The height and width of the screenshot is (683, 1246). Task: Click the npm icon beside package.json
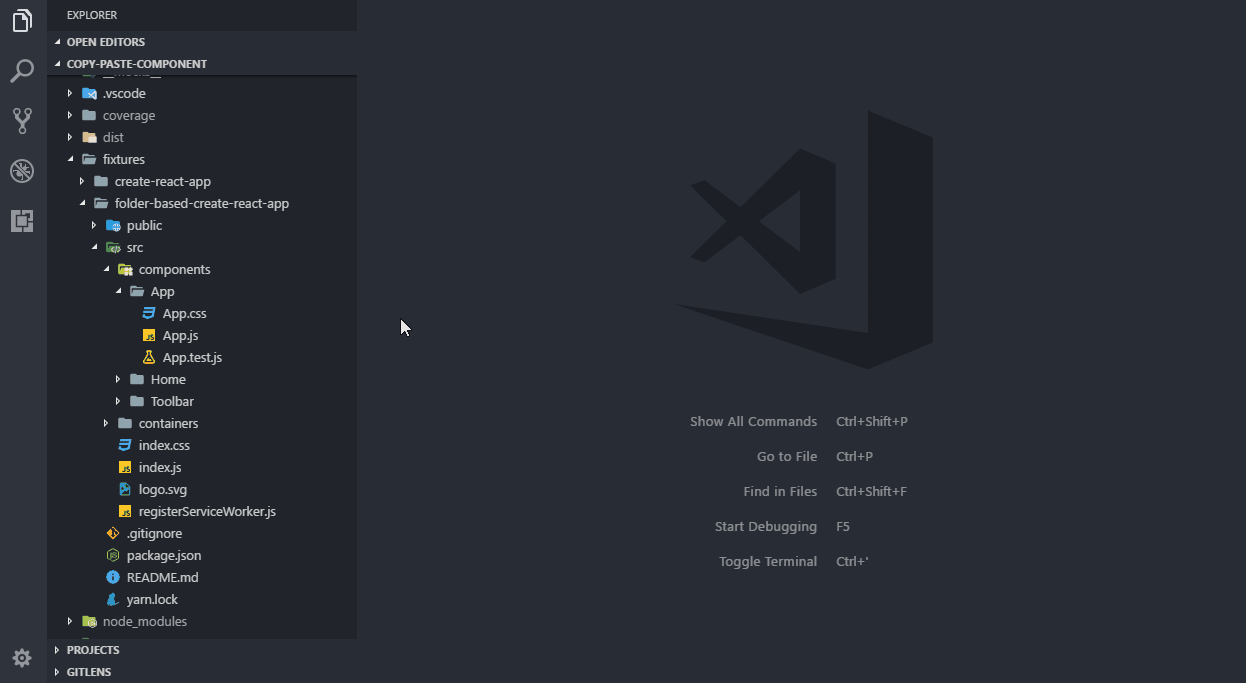(113, 555)
